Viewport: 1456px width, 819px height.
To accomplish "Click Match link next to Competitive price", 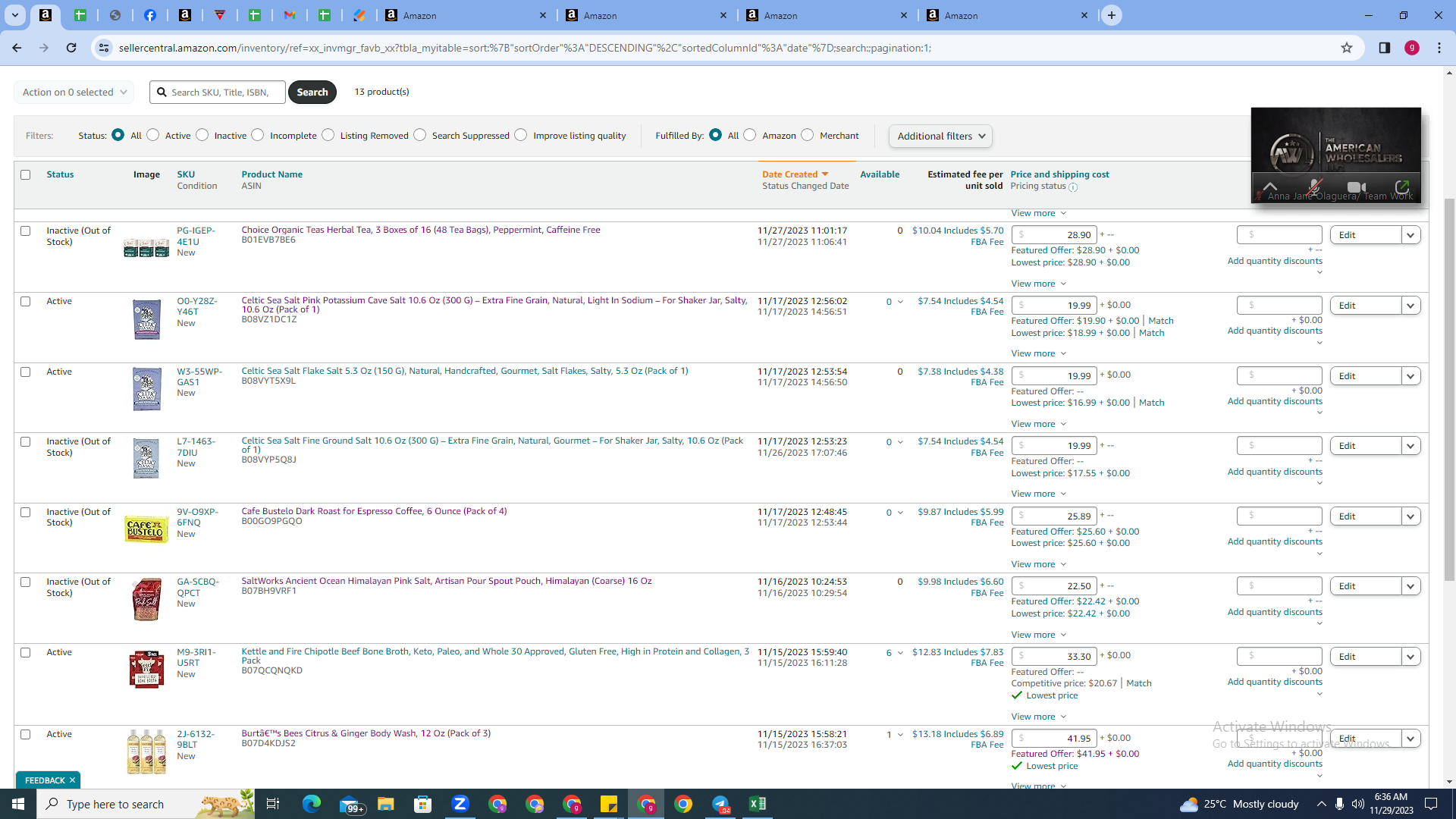I will tap(1139, 683).
